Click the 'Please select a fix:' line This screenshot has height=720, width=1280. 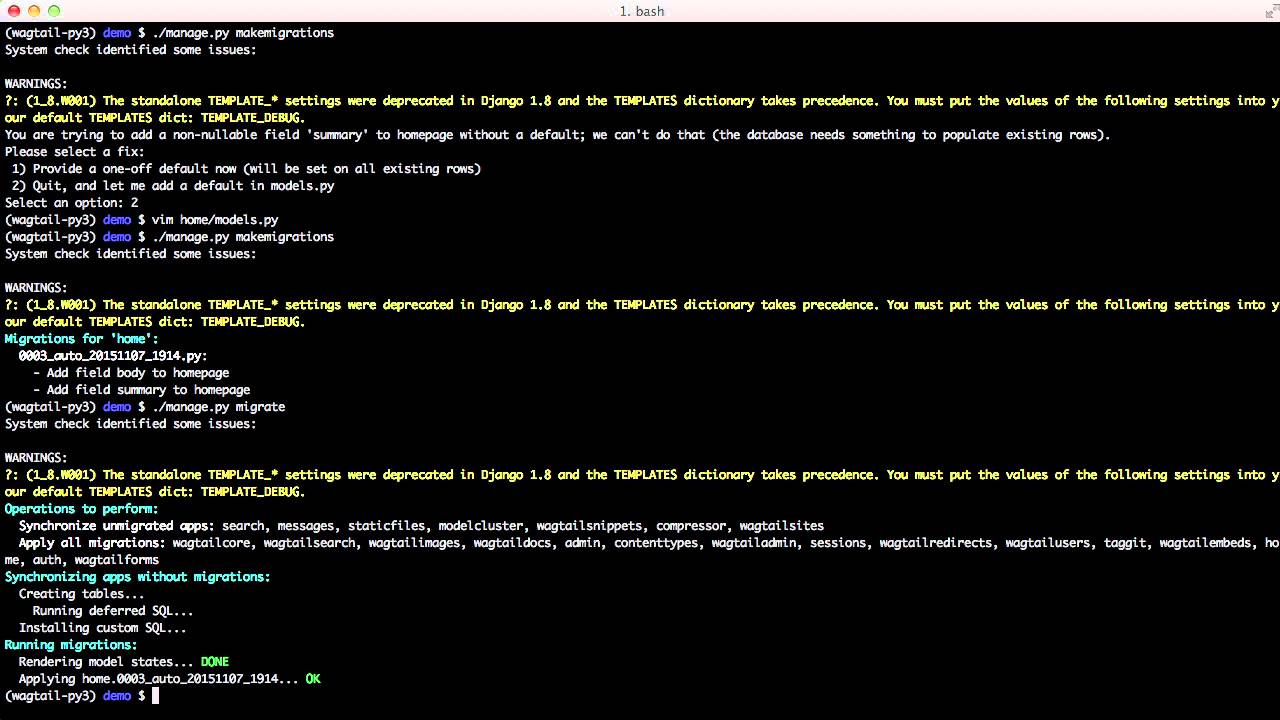75,152
